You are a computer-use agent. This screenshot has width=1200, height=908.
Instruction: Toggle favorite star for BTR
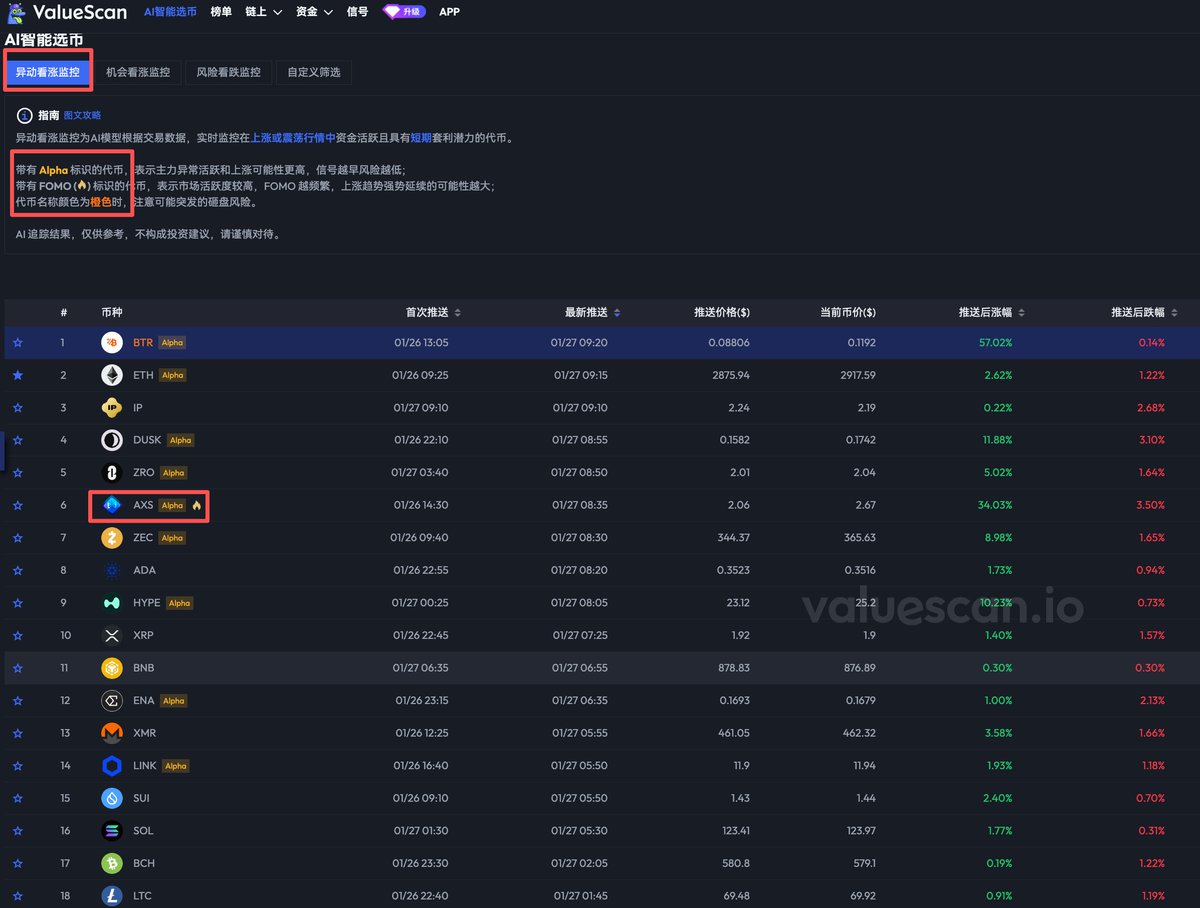17,343
